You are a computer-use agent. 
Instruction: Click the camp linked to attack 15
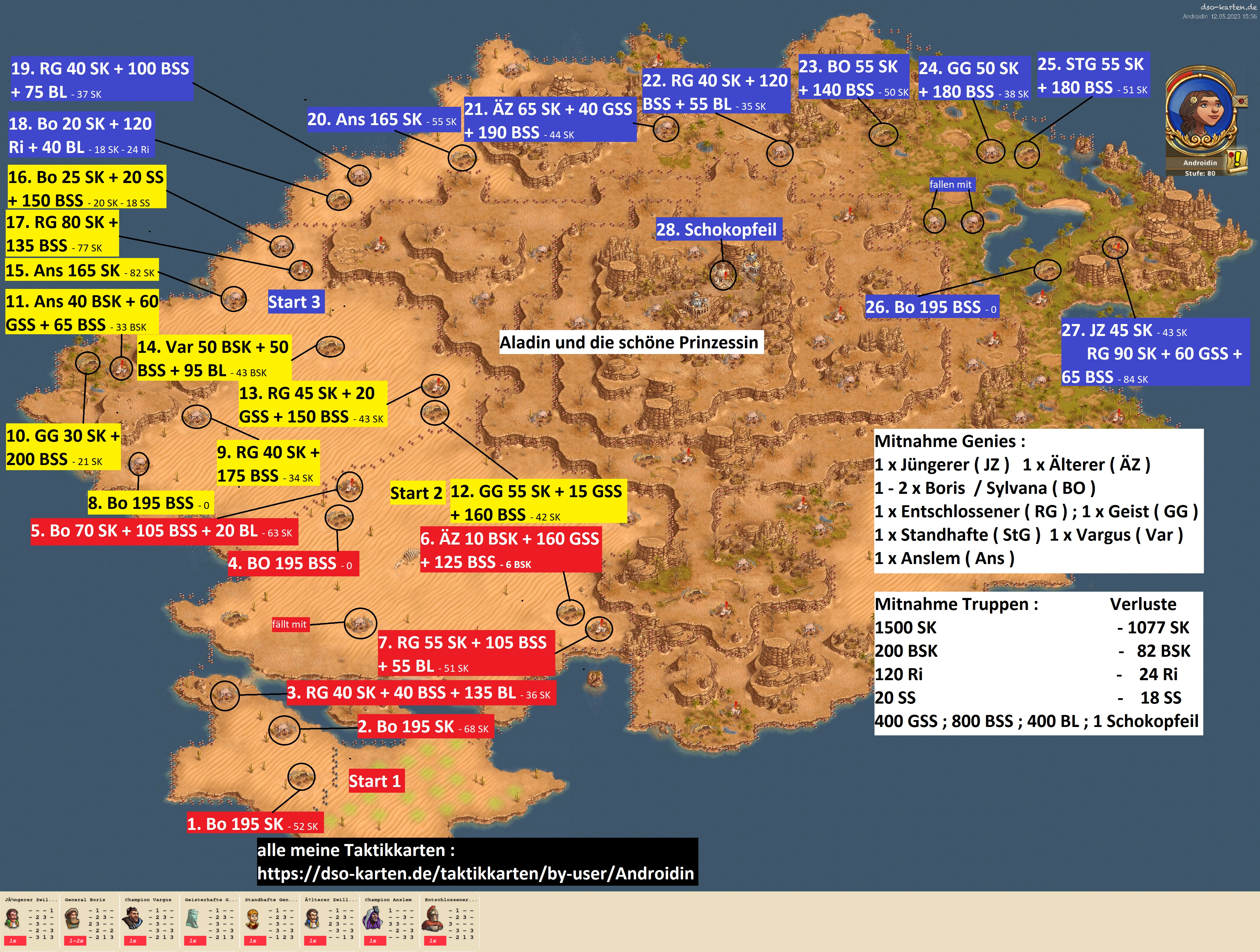(x=233, y=298)
